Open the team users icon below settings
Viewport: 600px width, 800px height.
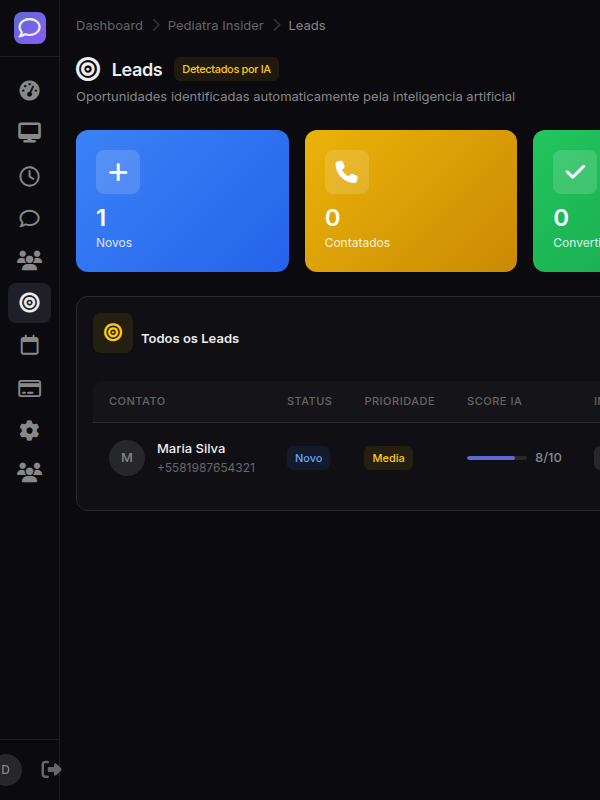coord(30,472)
